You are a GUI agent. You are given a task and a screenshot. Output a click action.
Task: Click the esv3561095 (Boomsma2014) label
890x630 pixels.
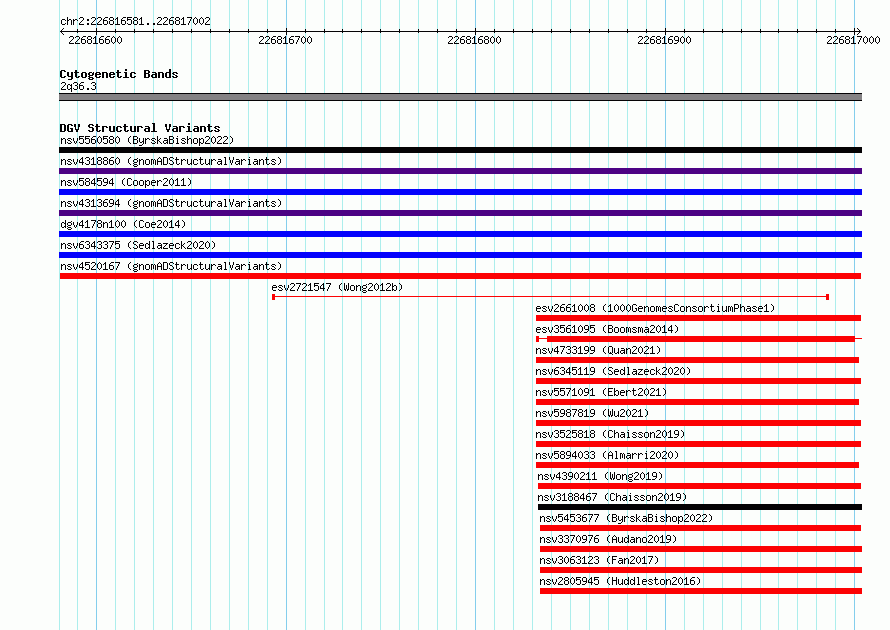[607, 329]
